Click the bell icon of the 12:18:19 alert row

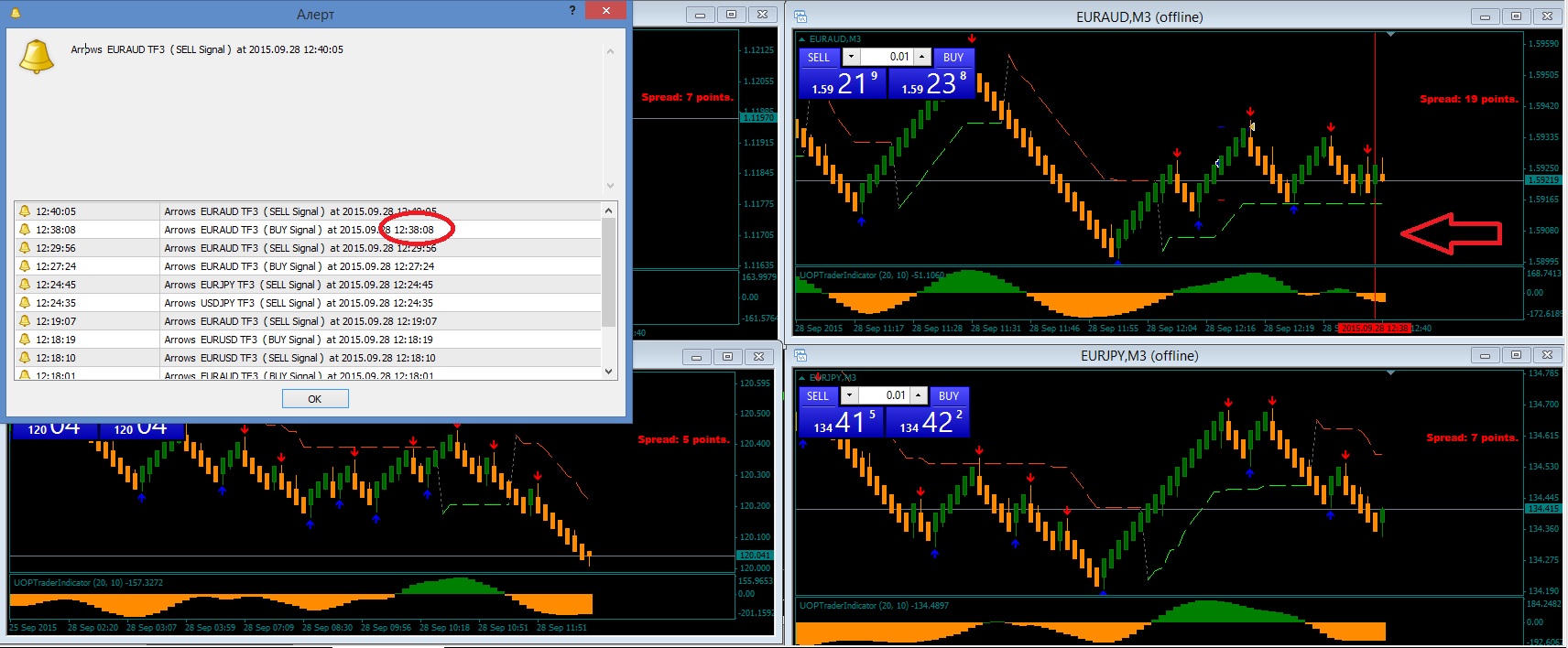pyautogui.click(x=25, y=340)
